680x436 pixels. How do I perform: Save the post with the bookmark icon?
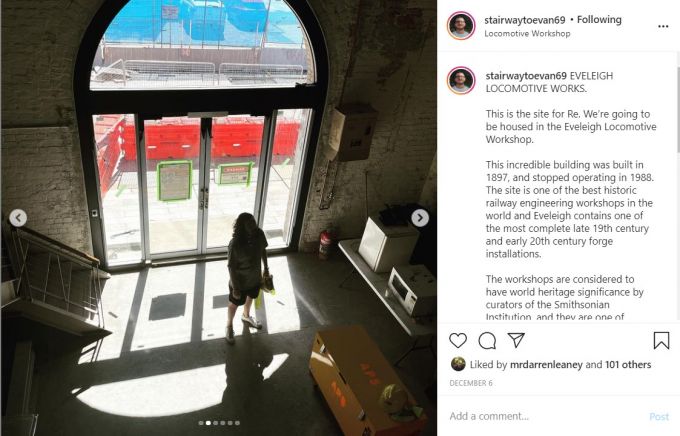(x=661, y=341)
